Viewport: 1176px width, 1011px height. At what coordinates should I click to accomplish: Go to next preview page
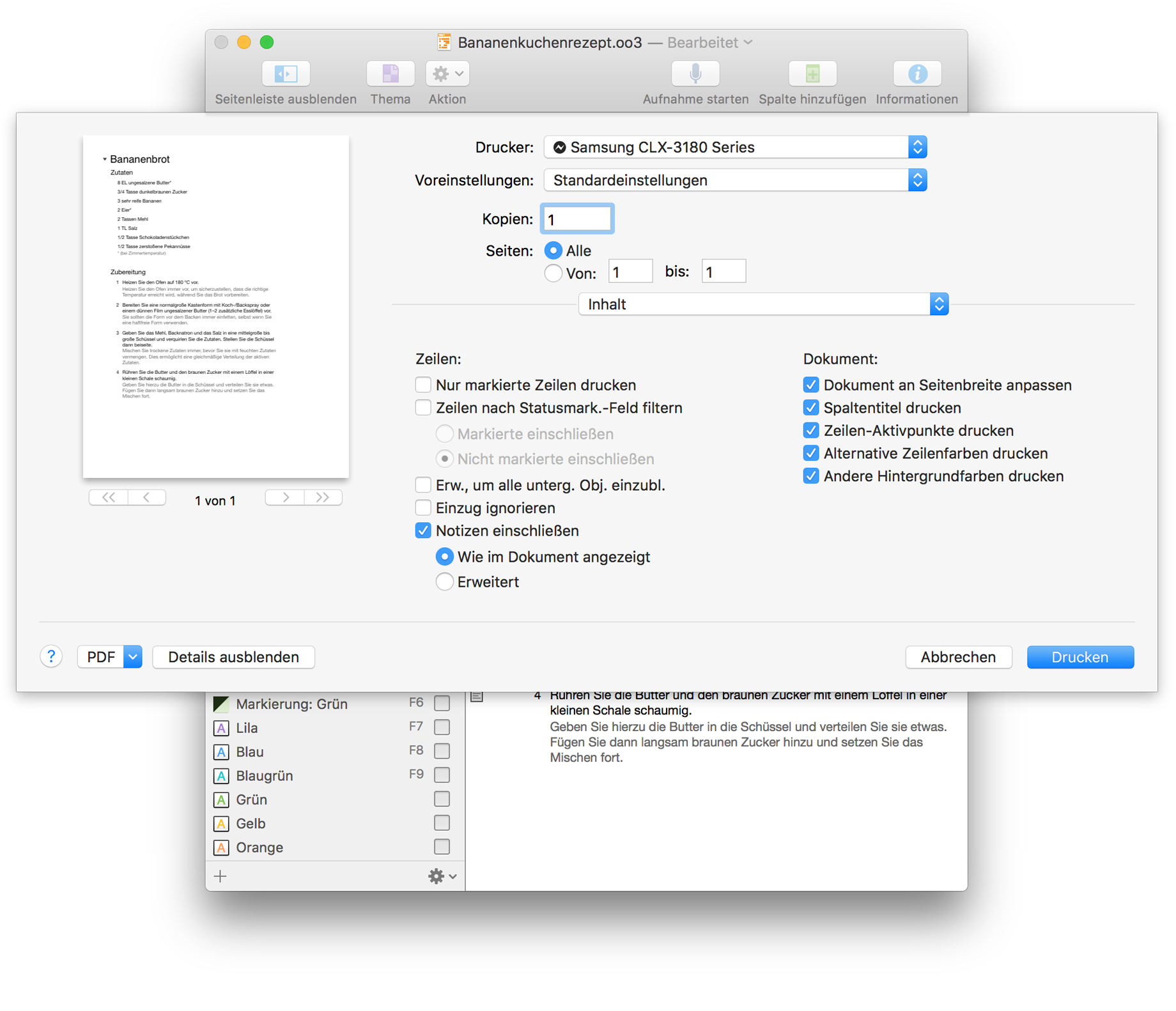(x=285, y=497)
